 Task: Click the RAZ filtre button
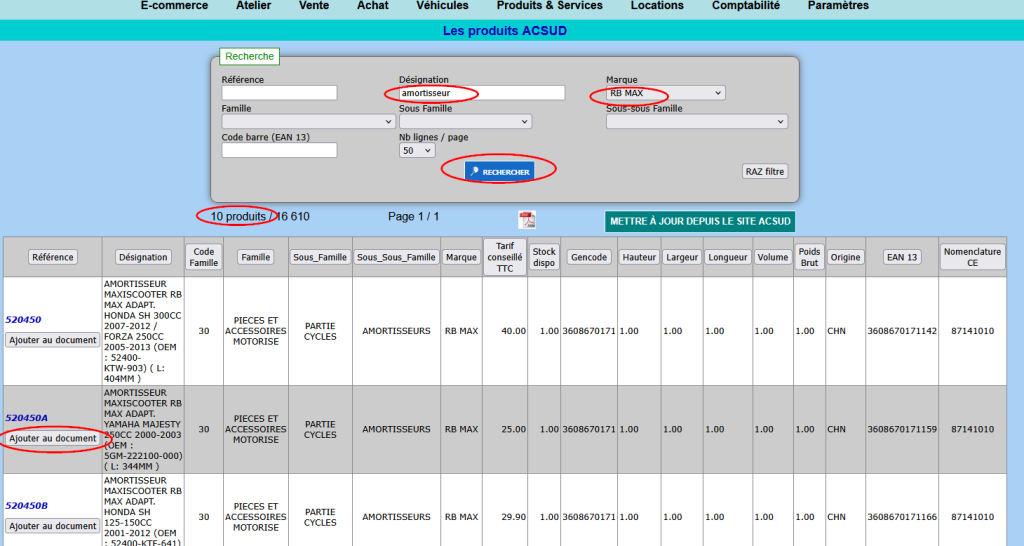tap(765, 171)
